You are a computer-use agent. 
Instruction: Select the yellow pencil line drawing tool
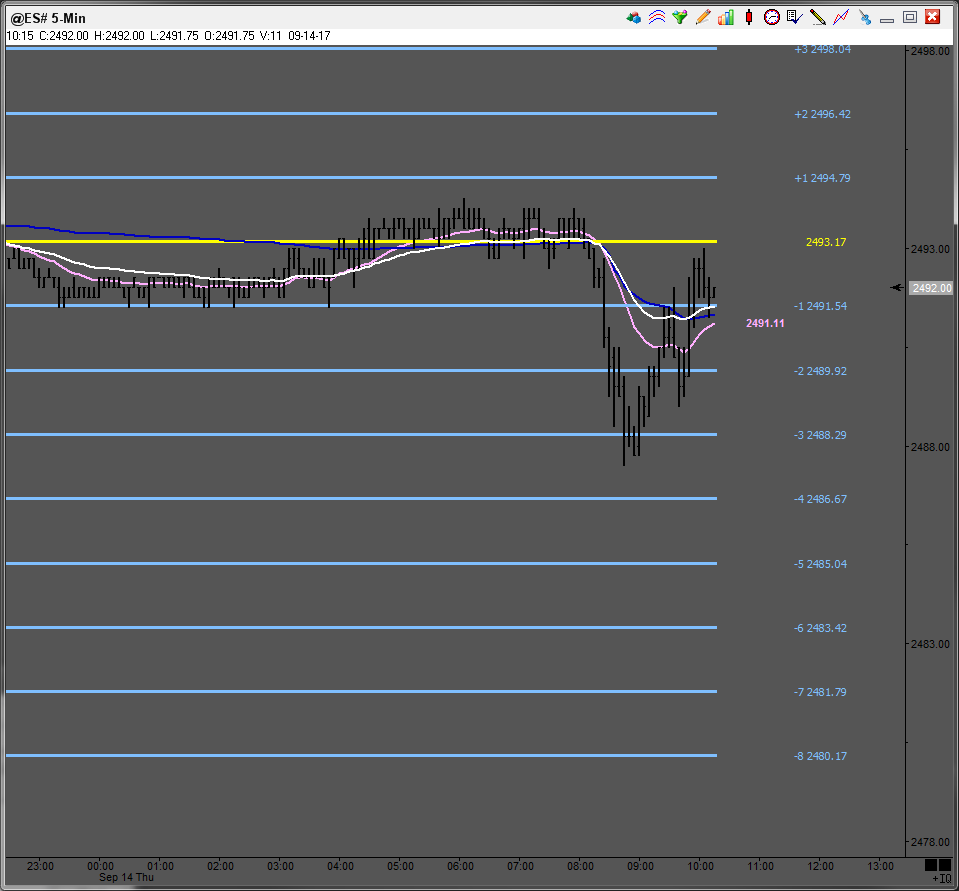click(818, 17)
